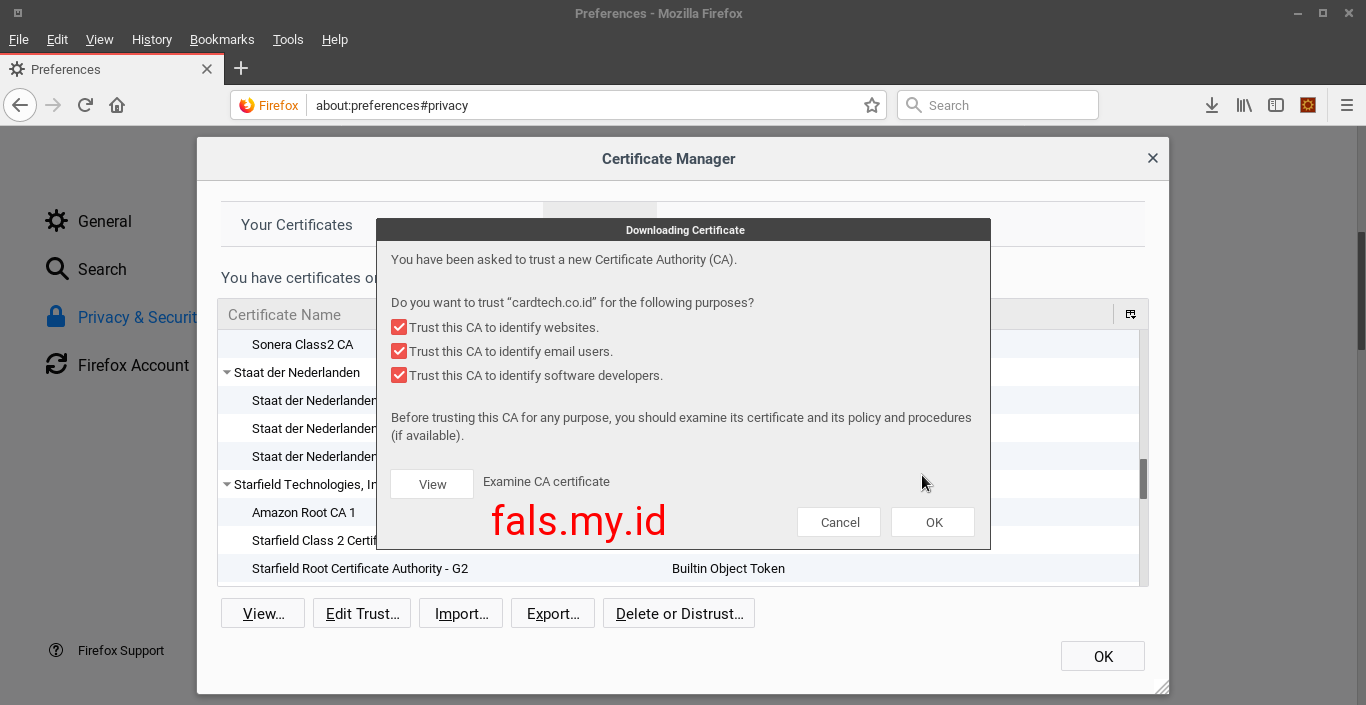This screenshot has height=705, width=1366.
Task: Click the Search input field in toolbar
Action: 998,105
